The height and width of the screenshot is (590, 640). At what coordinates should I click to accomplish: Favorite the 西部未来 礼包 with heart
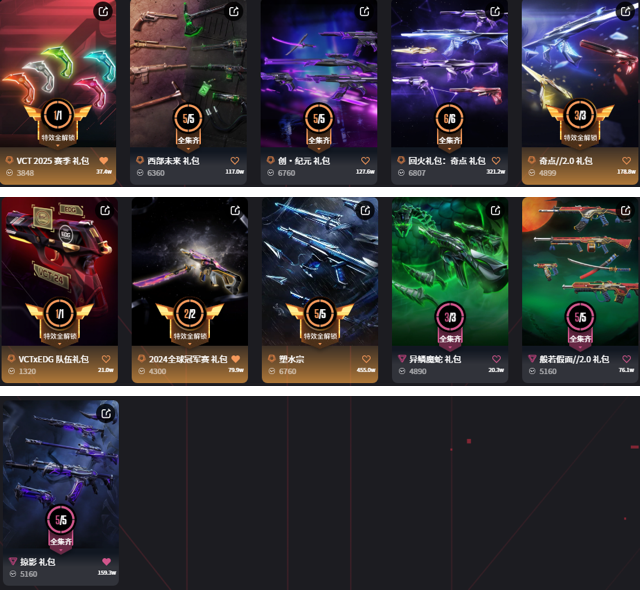click(x=235, y=160)
